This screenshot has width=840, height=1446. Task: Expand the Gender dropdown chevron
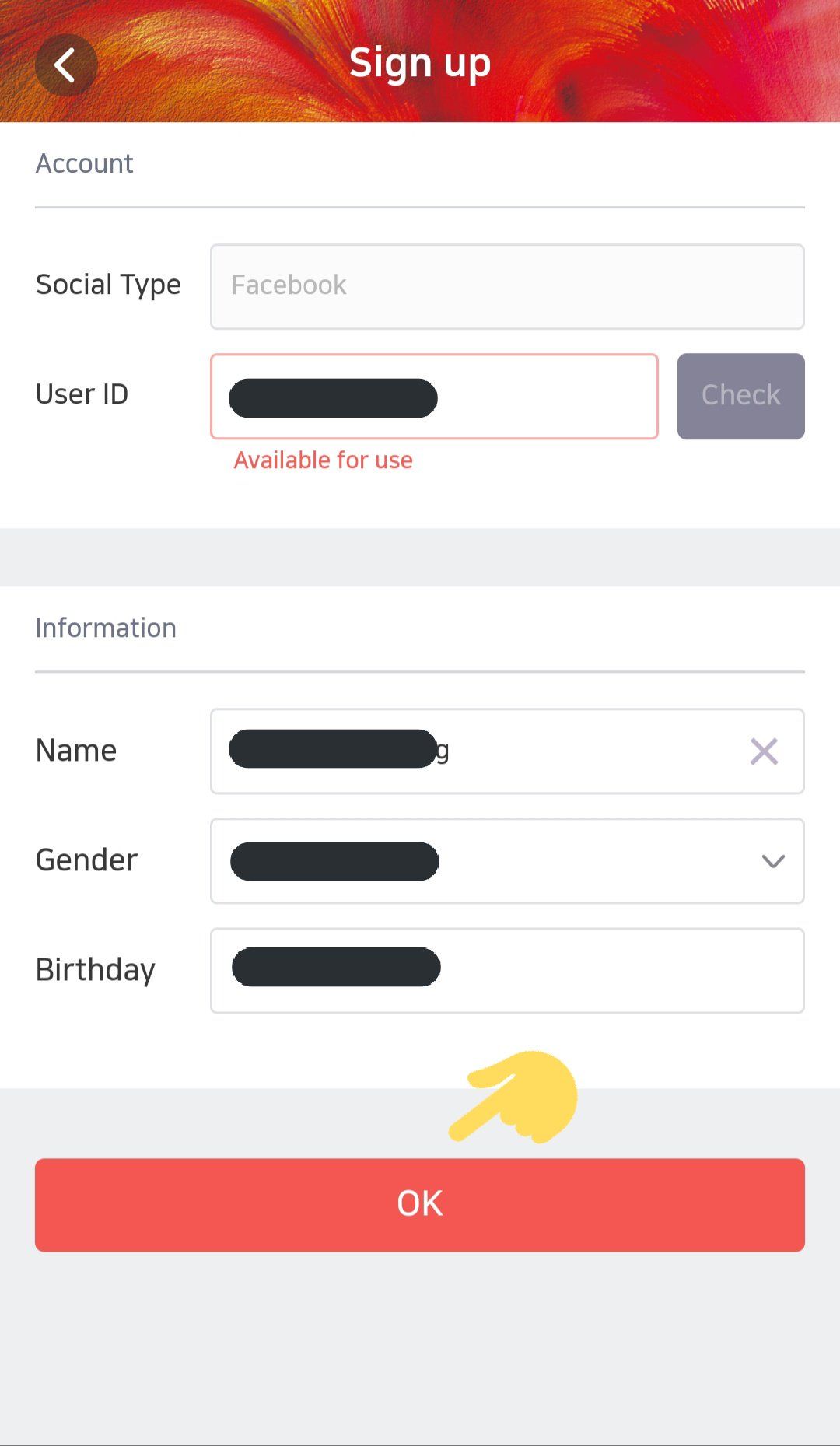(x=772, y=861)
